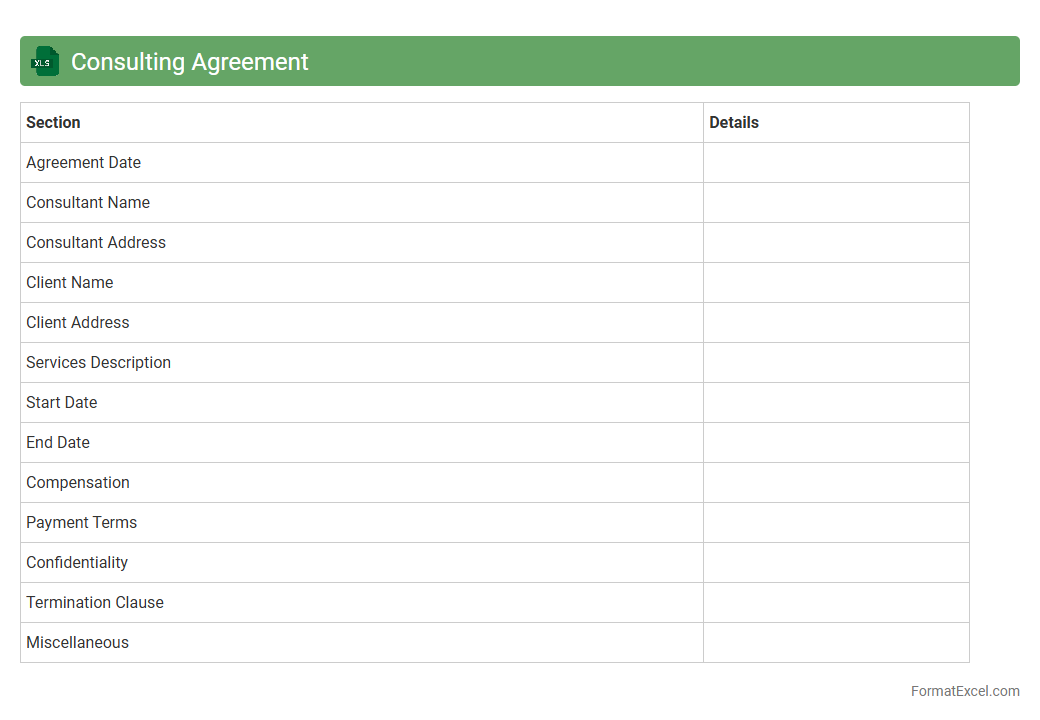This screenshot has height=720, width=1040.
Task: Click the Termination Clause details cell
Action: (836, 602)
